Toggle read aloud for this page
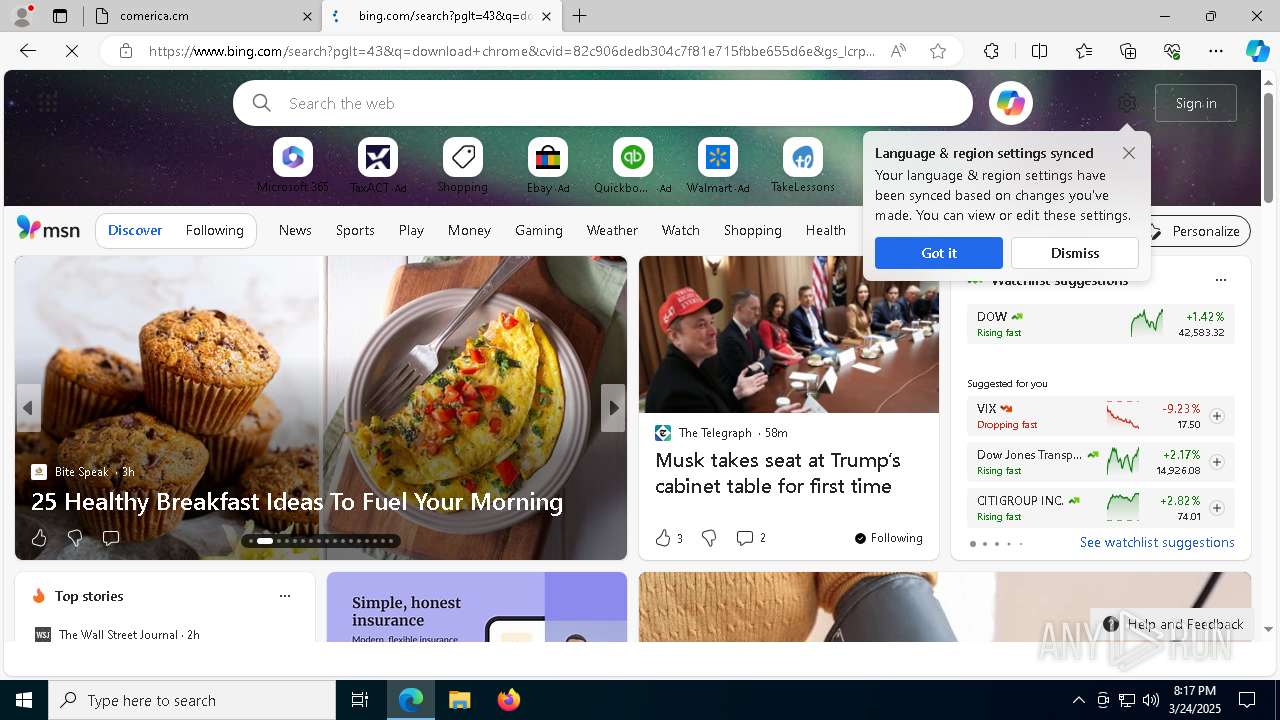The image size is (1280, 720). point(898,51)
